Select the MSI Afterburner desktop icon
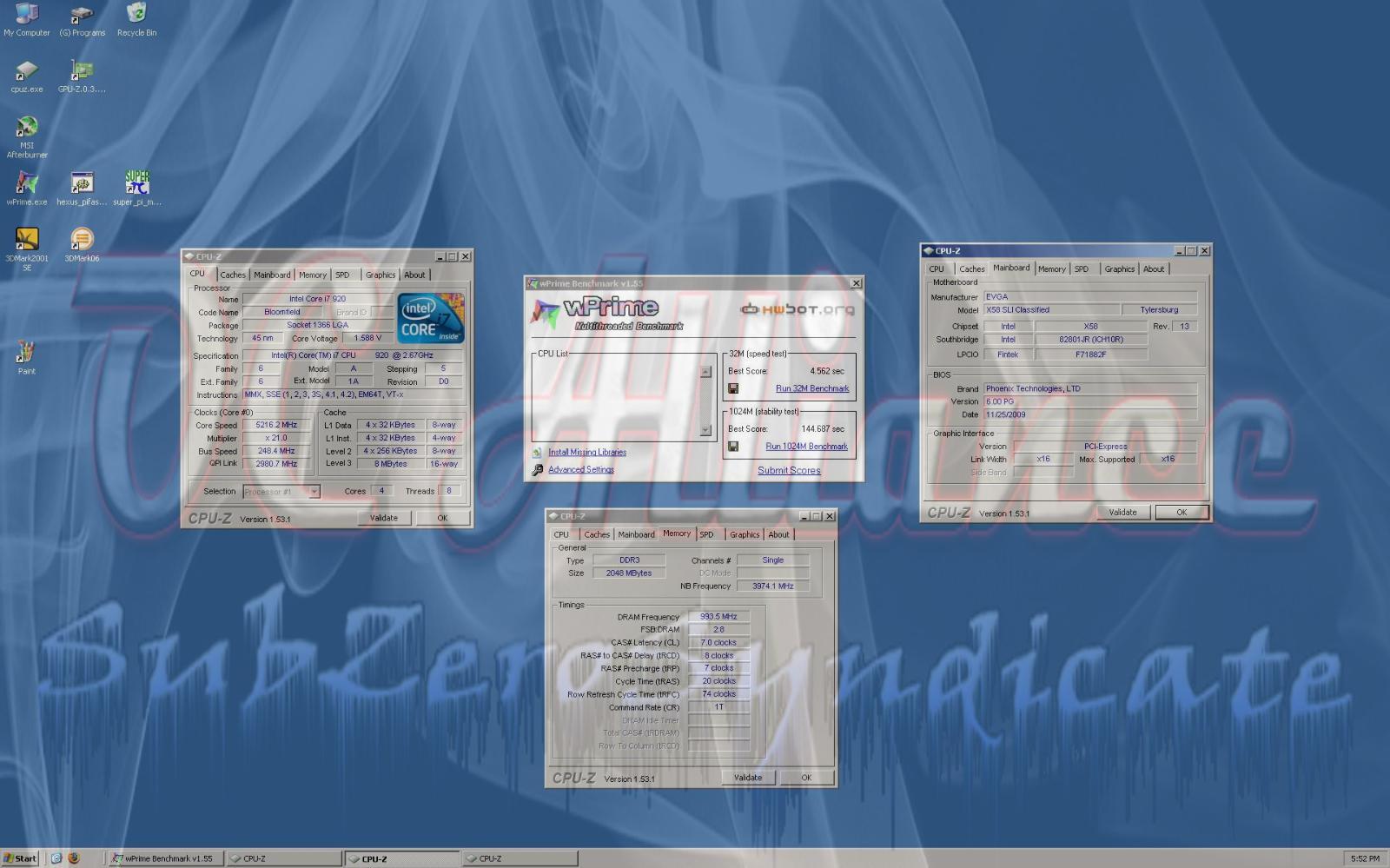The height and width of the screenshot is (868, 1390). click(27, 137)
